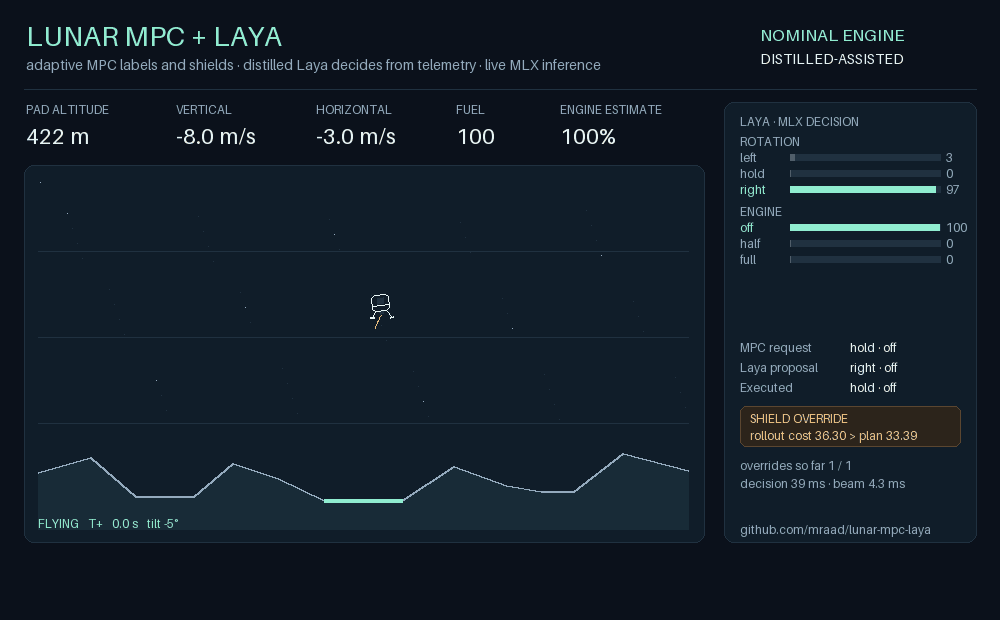Click the Executed value 'hold · off'
The height and width of the screenshot is (620, 1000).
pyautogui.click(x=873, y=388)
